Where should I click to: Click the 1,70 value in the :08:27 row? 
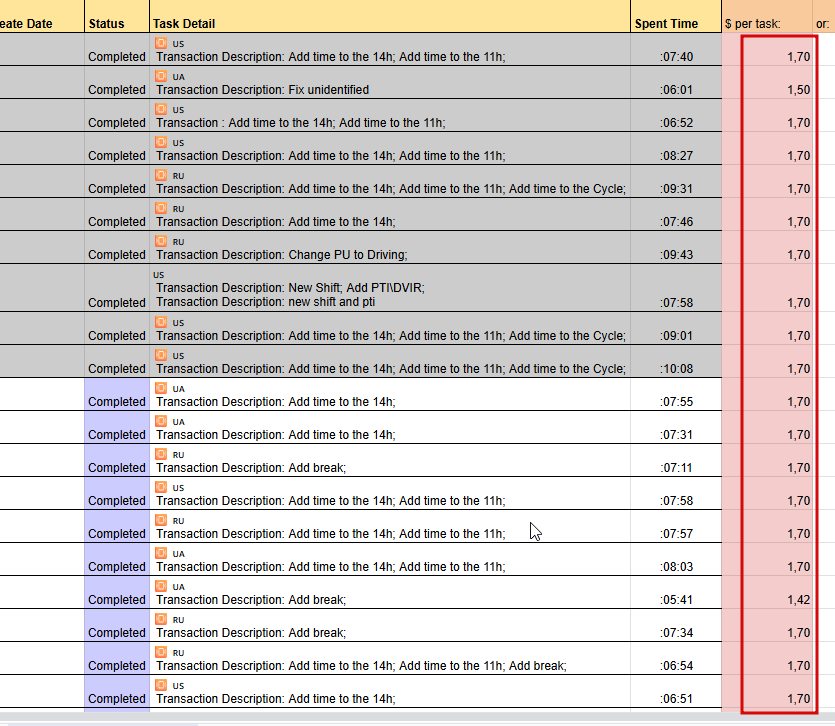[x=798, y=156]
